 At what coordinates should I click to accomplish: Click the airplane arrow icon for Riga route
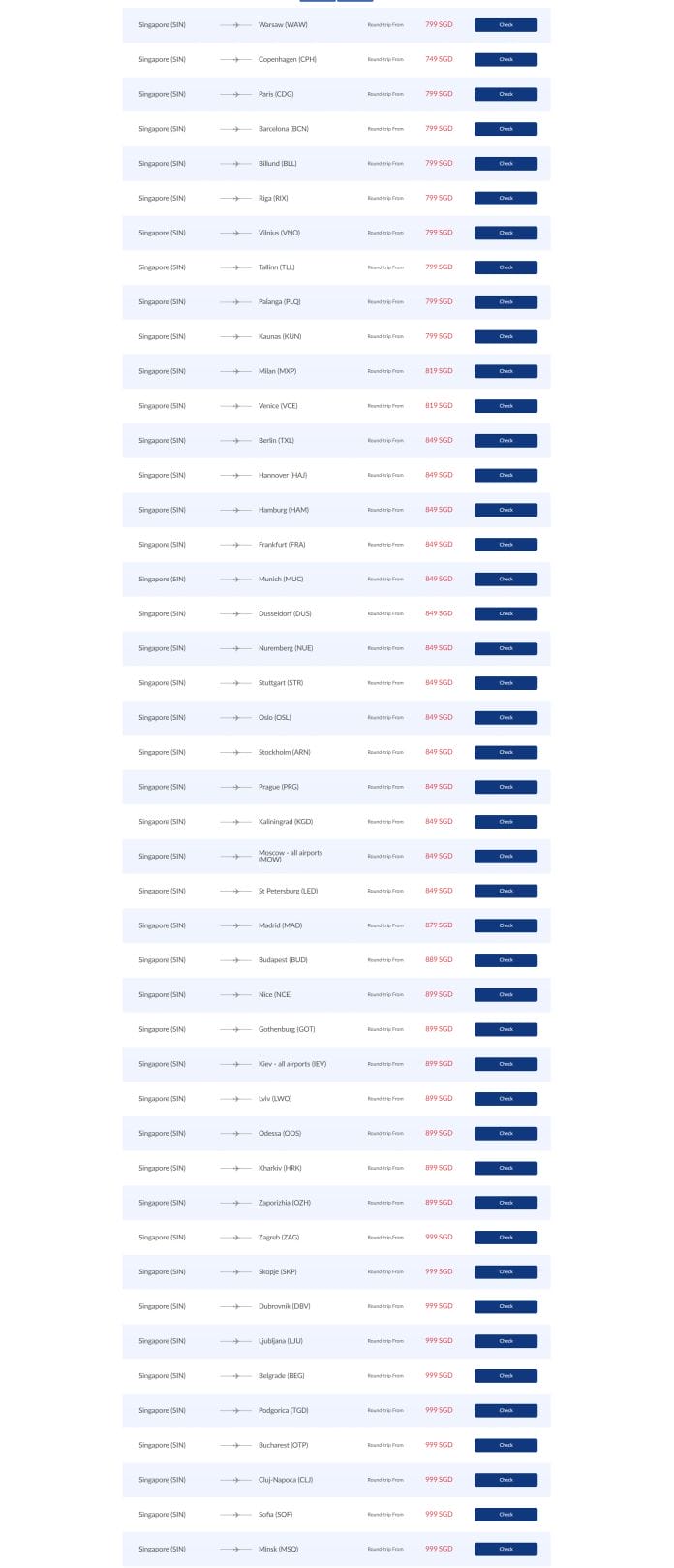(x=235, y=199)
